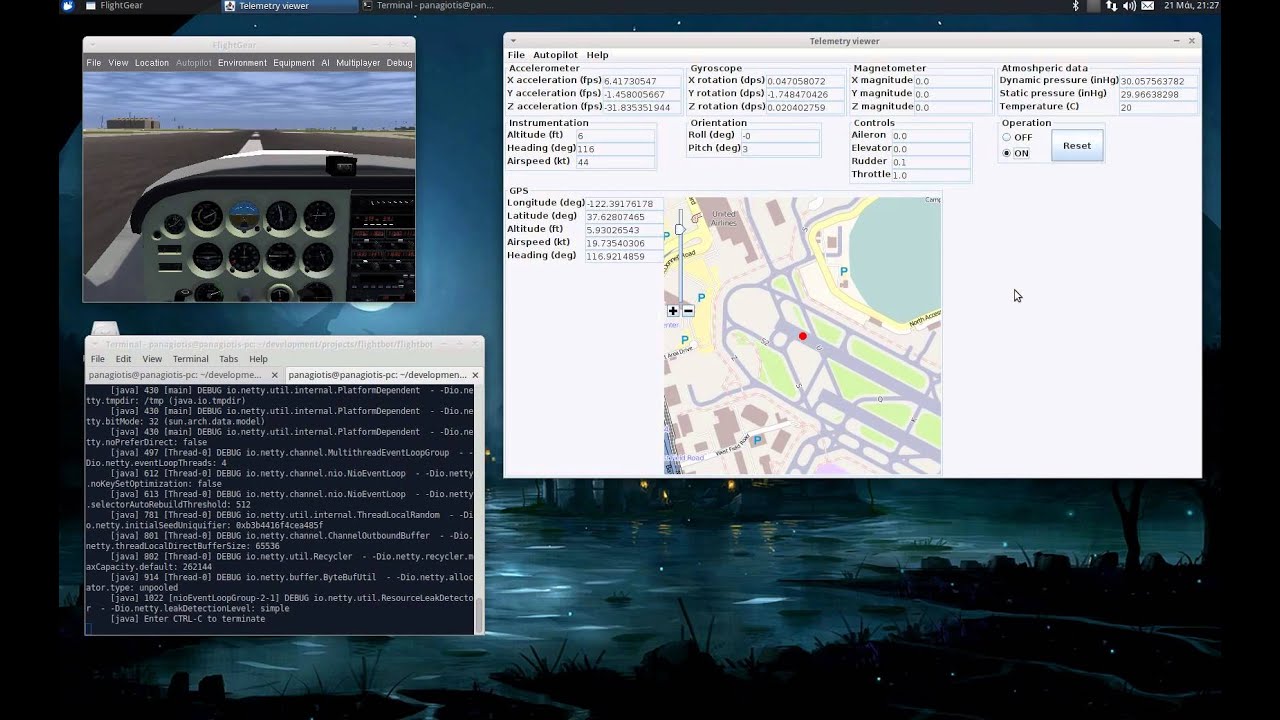
Task: Open Help menu in Telemetry viewer
Action: 597,55
